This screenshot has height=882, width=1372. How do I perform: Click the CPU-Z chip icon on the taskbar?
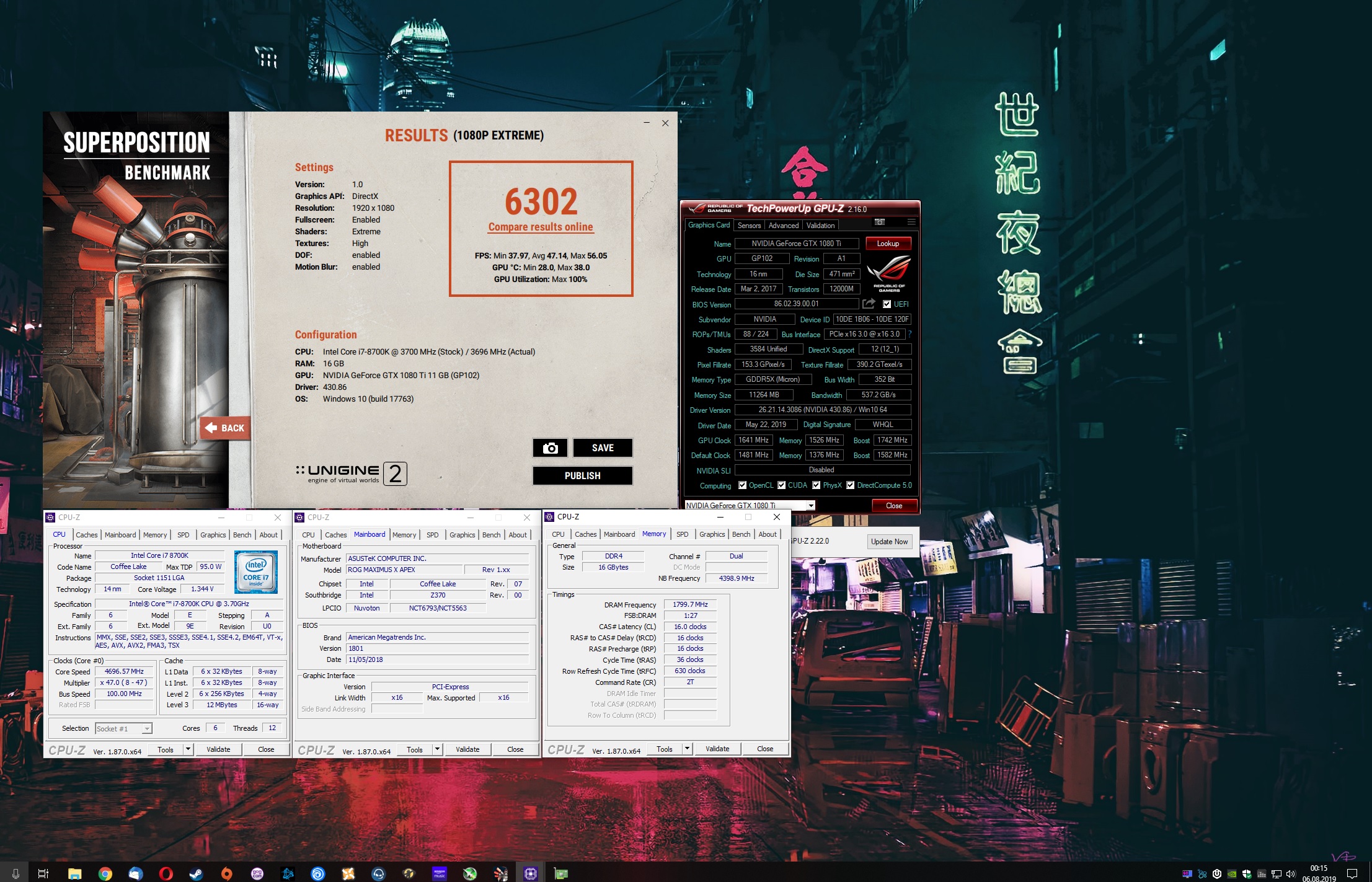531,873
